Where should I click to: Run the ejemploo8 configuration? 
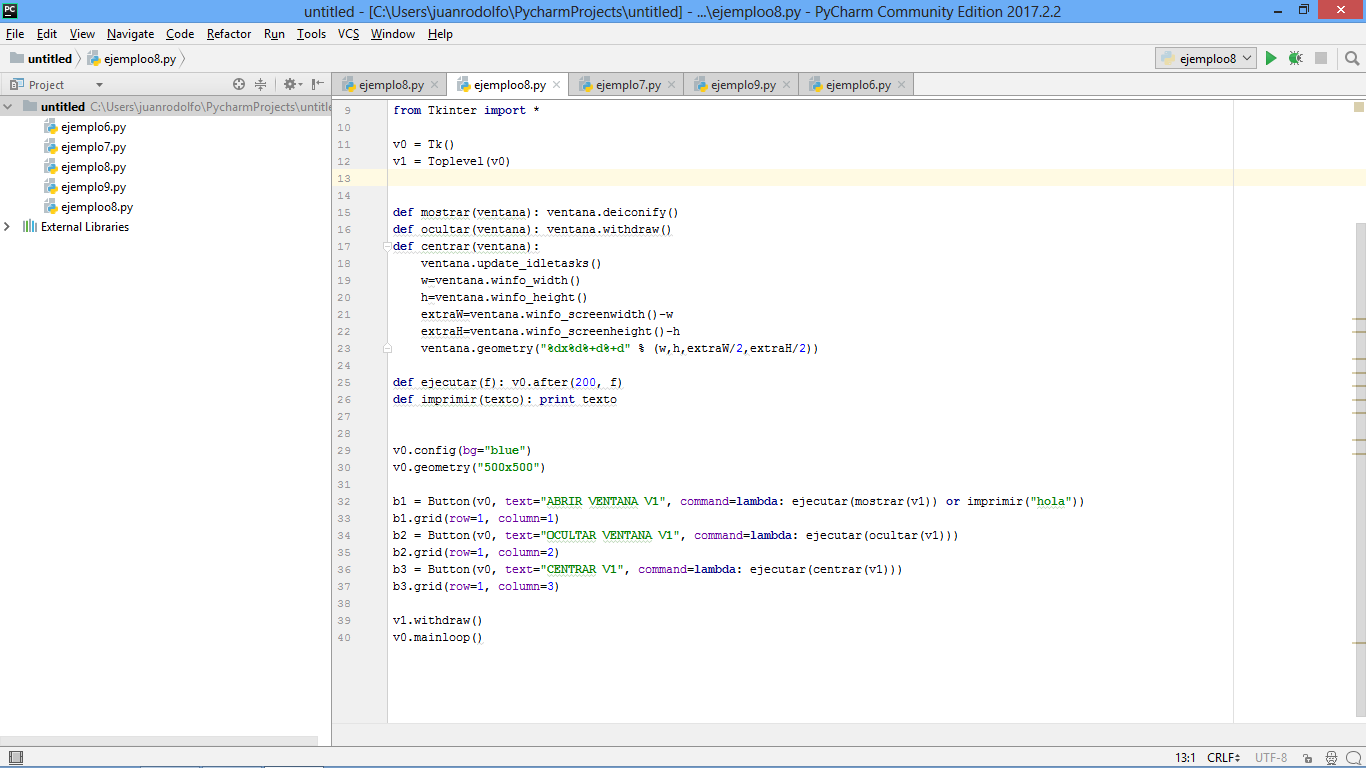point(1271,57)
